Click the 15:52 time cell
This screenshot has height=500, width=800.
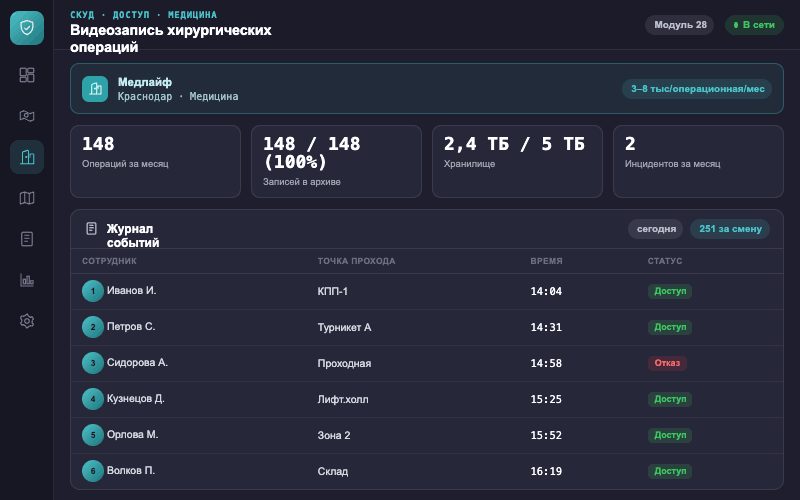point(546,435)
